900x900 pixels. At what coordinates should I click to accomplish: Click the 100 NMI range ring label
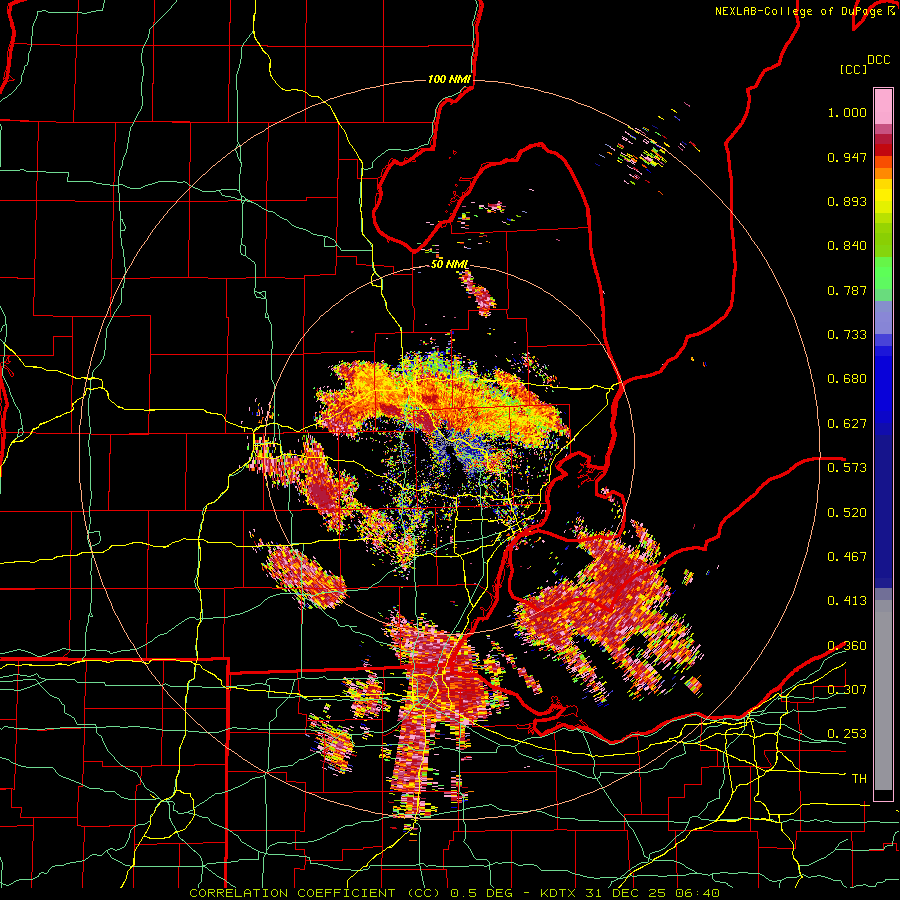[449, 79]
